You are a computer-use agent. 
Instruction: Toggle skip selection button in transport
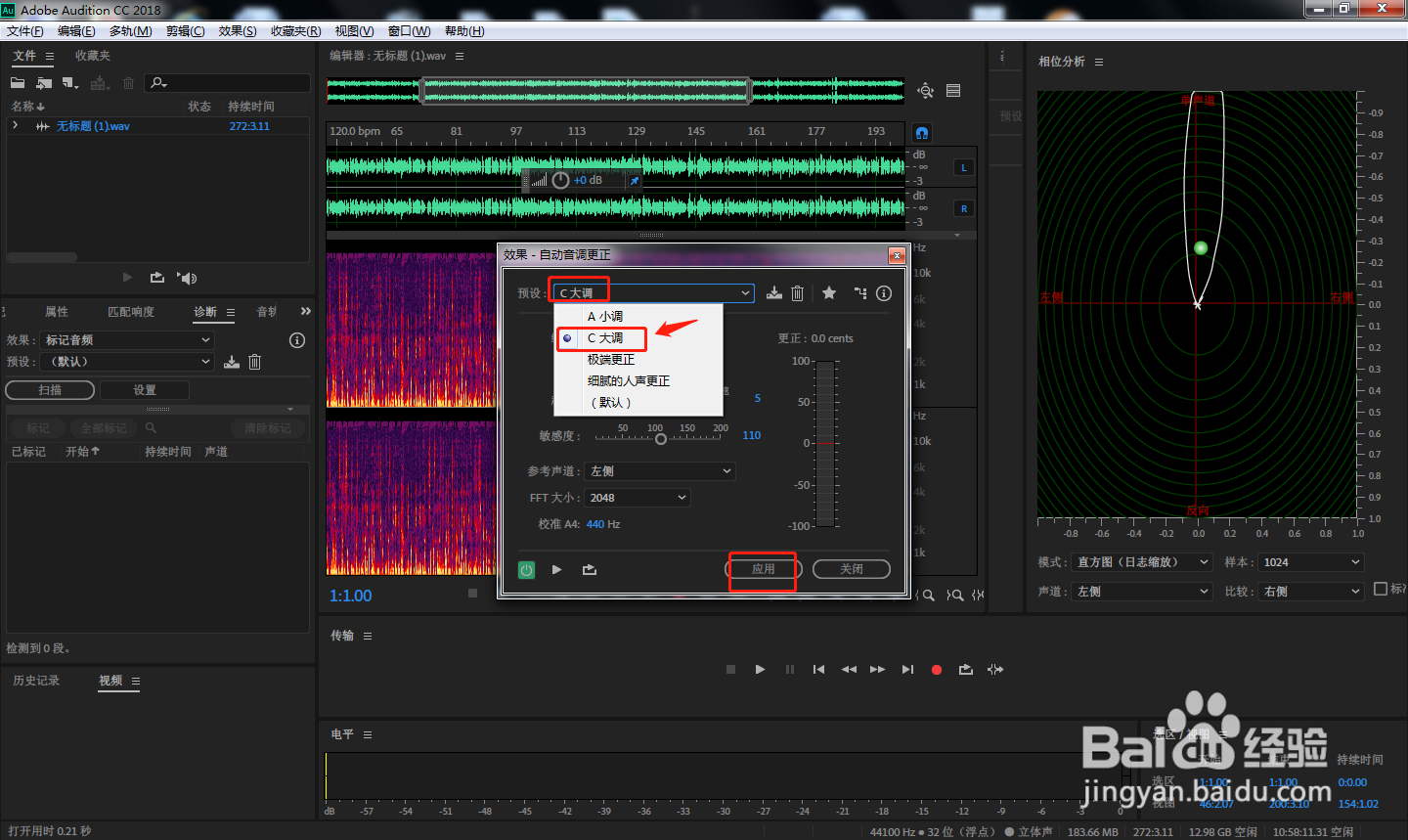click(x=995, y=670)
